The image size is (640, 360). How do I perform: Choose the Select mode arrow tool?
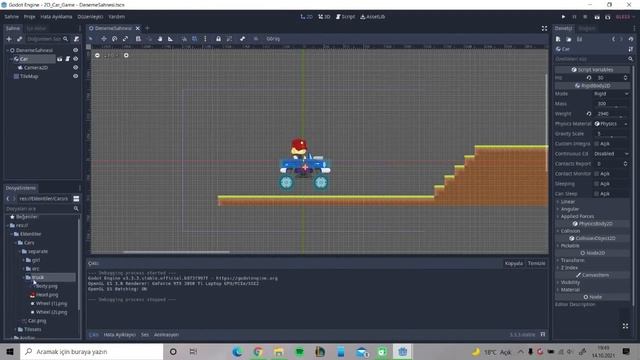pyautogui.click(x=91, y=39)
